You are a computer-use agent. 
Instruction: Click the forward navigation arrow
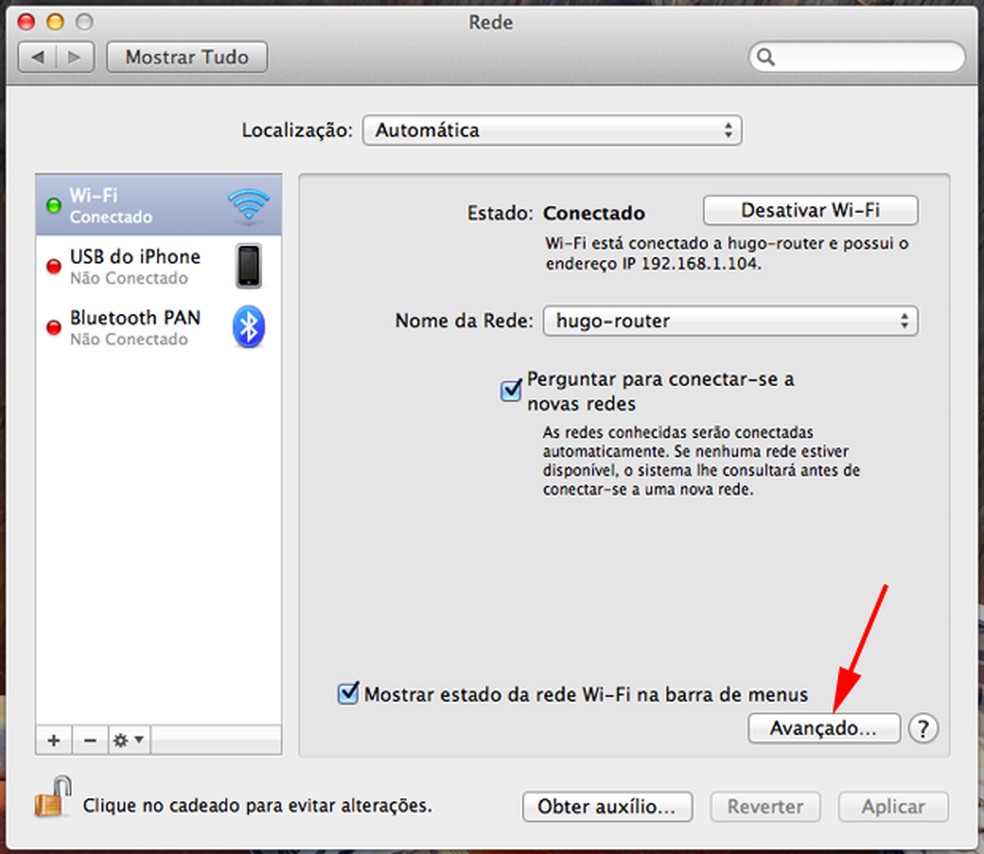point(75,57)
